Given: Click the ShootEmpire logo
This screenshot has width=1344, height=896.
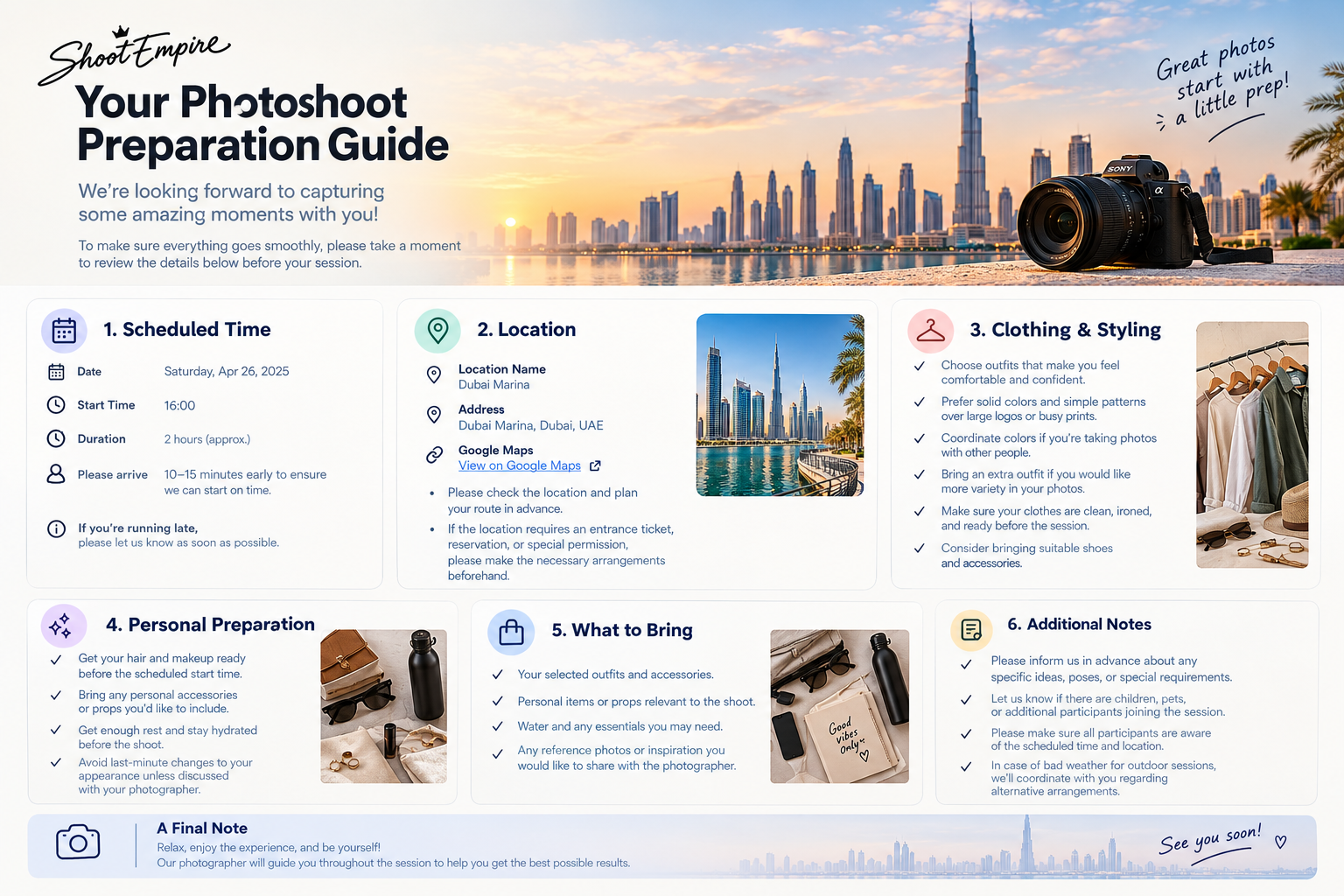Looking at the screenshot, I should (134, 57).
